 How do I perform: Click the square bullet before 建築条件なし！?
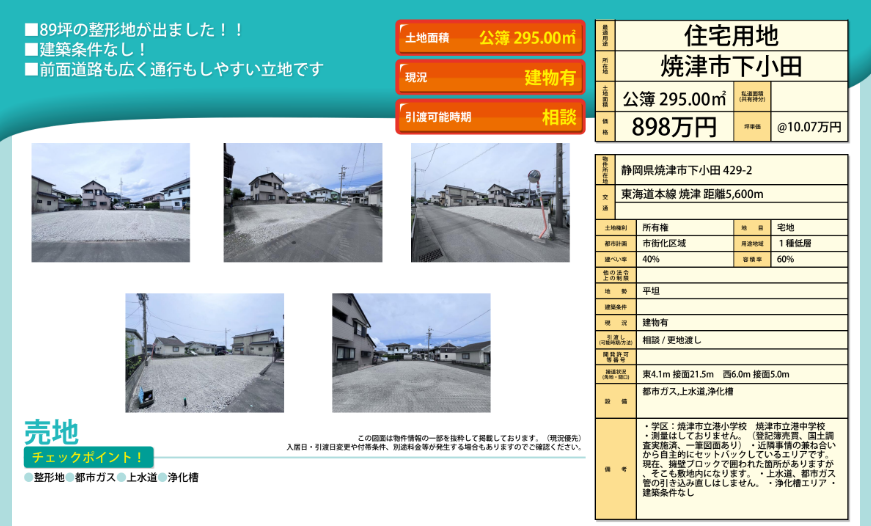point(31,49)
